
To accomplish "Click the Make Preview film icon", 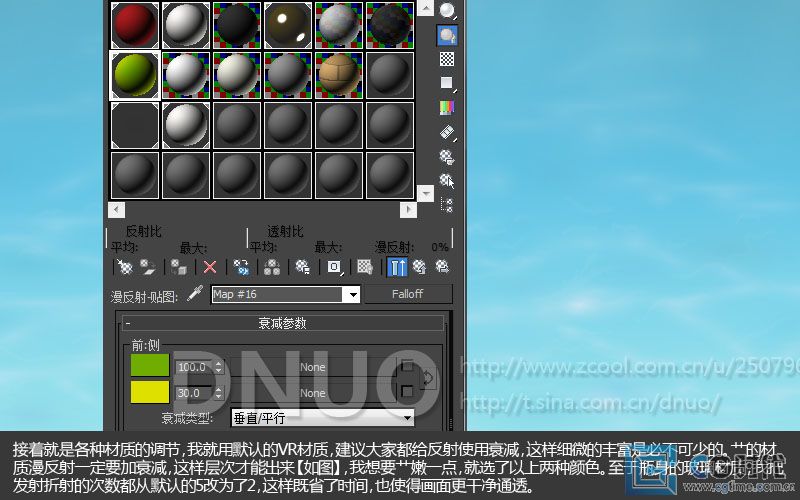I will (x=447, y=132).
